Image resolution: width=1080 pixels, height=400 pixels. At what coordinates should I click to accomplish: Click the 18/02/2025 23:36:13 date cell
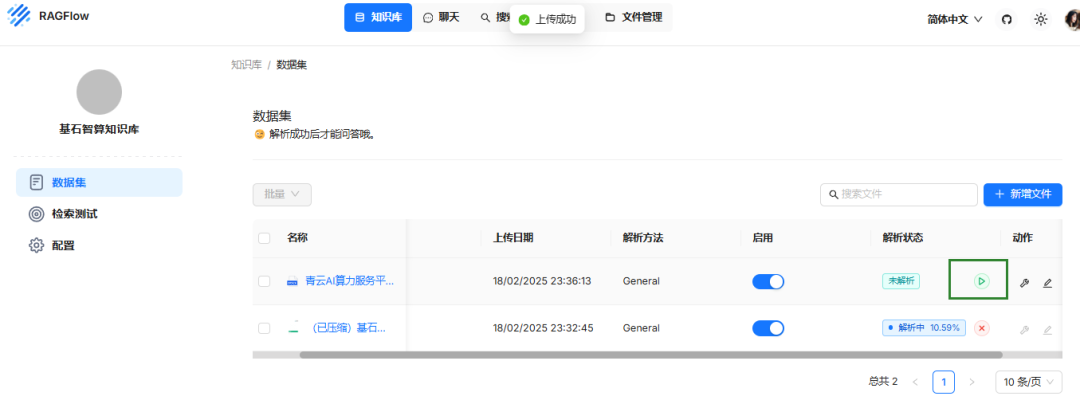point(542,281)
